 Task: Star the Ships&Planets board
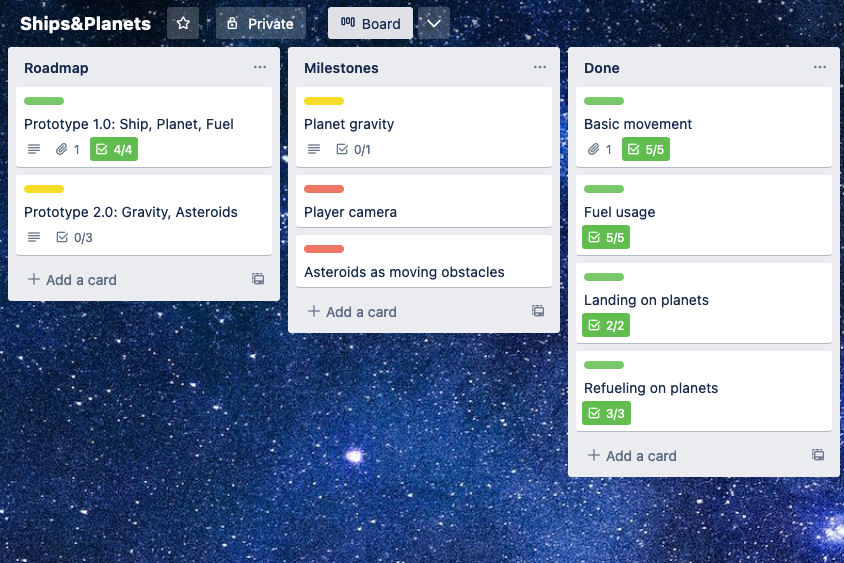tap(183, 23)
